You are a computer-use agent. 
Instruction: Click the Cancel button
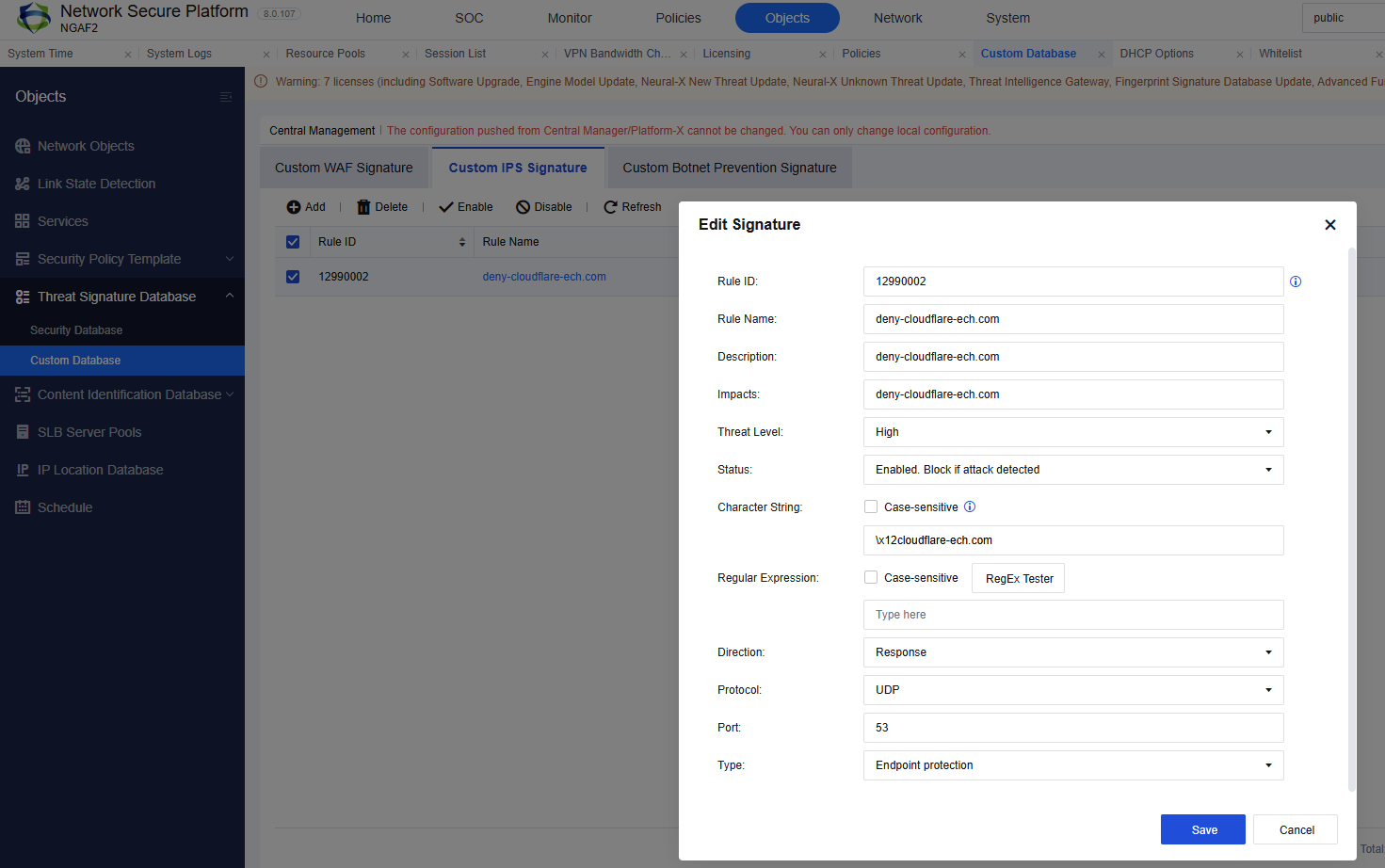coord(1296,829)
